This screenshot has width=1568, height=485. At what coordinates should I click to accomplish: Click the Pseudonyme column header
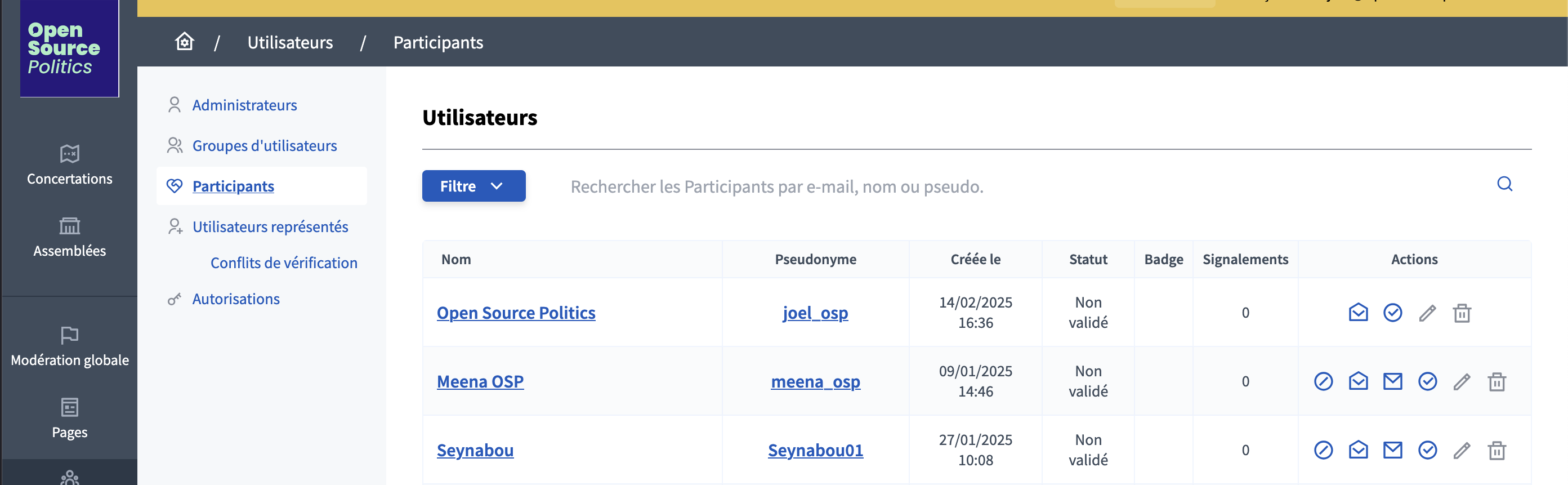click(815, 259)
